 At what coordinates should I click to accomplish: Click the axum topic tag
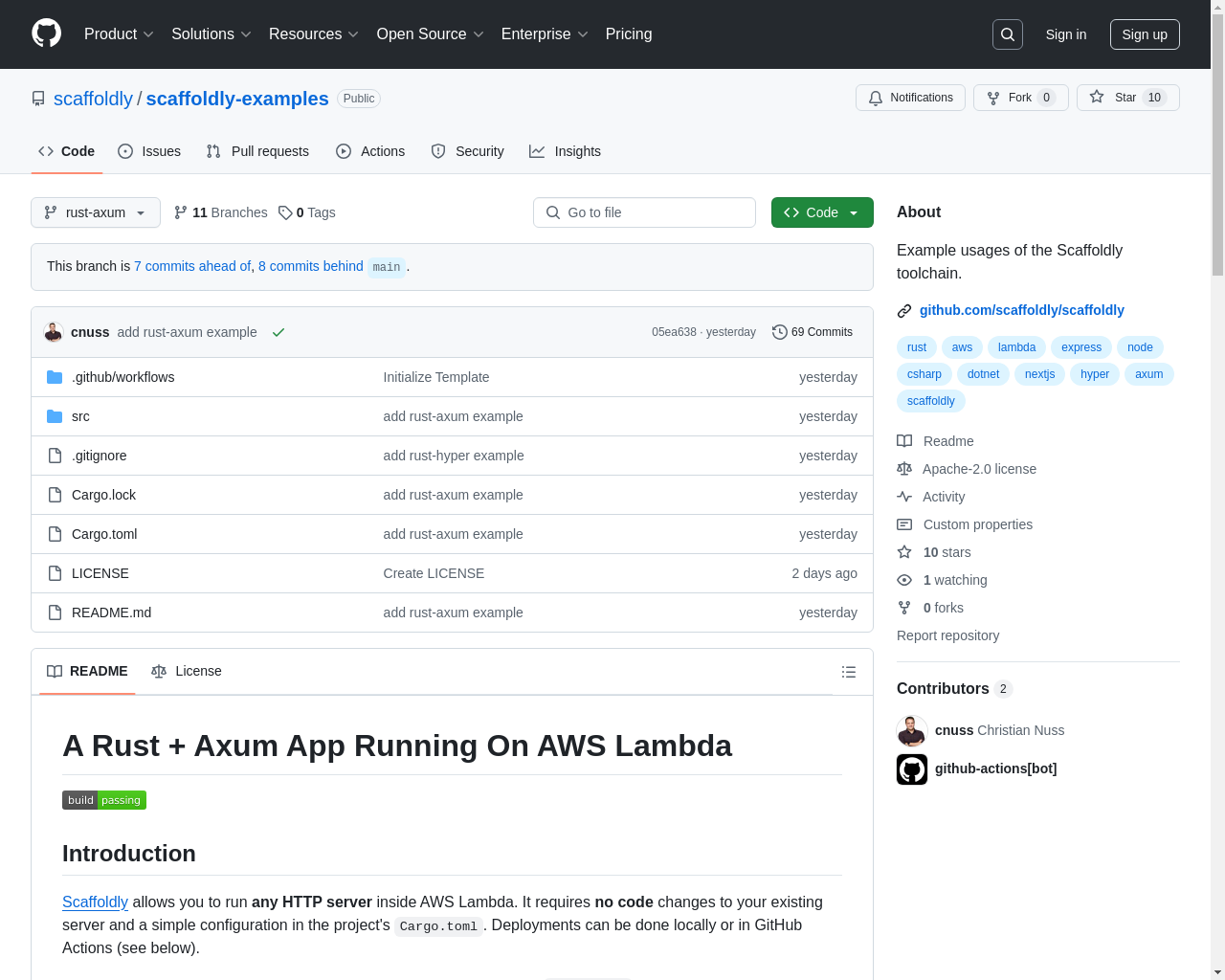1148,374
